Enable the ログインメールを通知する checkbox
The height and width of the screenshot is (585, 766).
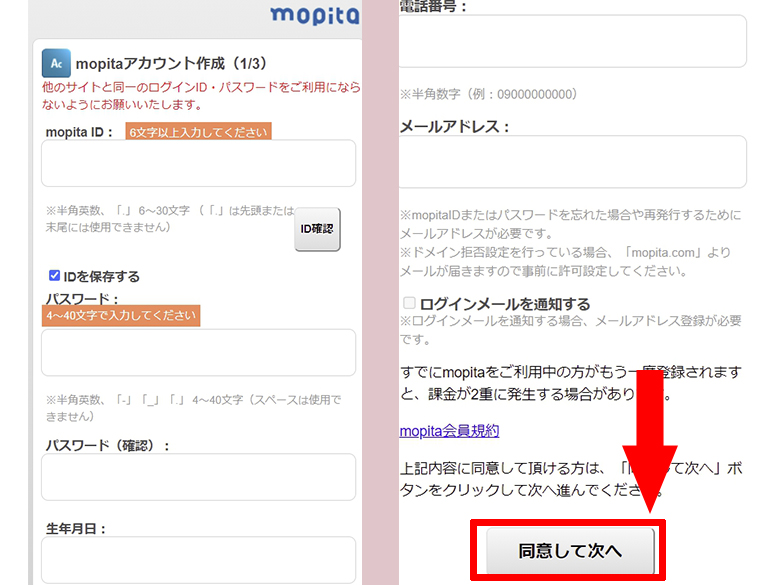tap(409, 303)
